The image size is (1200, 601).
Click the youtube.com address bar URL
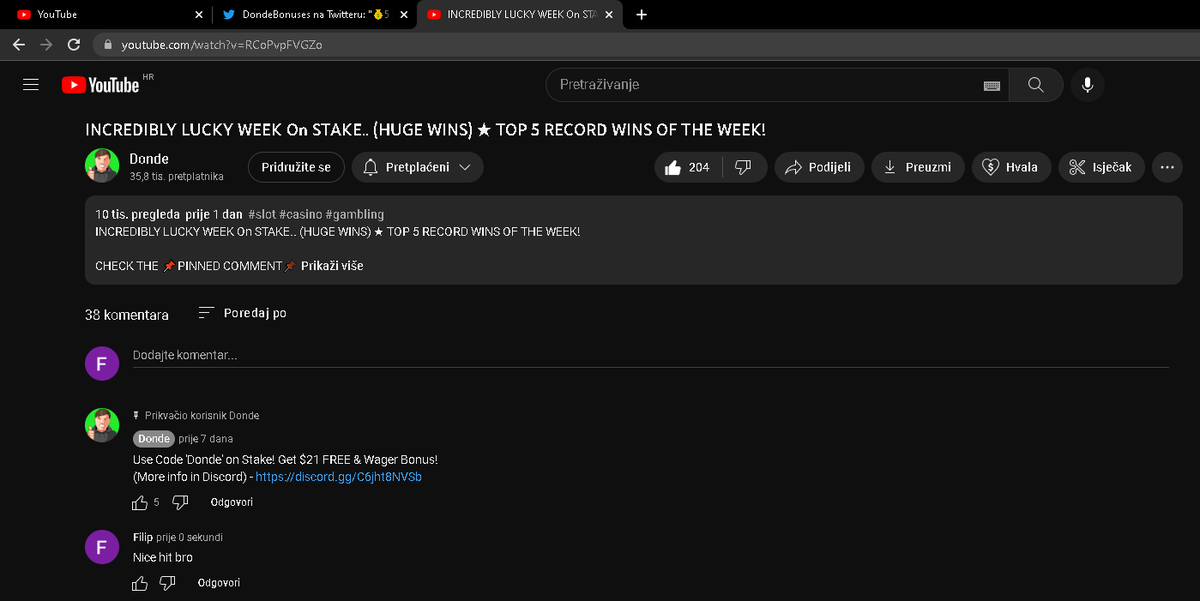click(x=222, y=45)
